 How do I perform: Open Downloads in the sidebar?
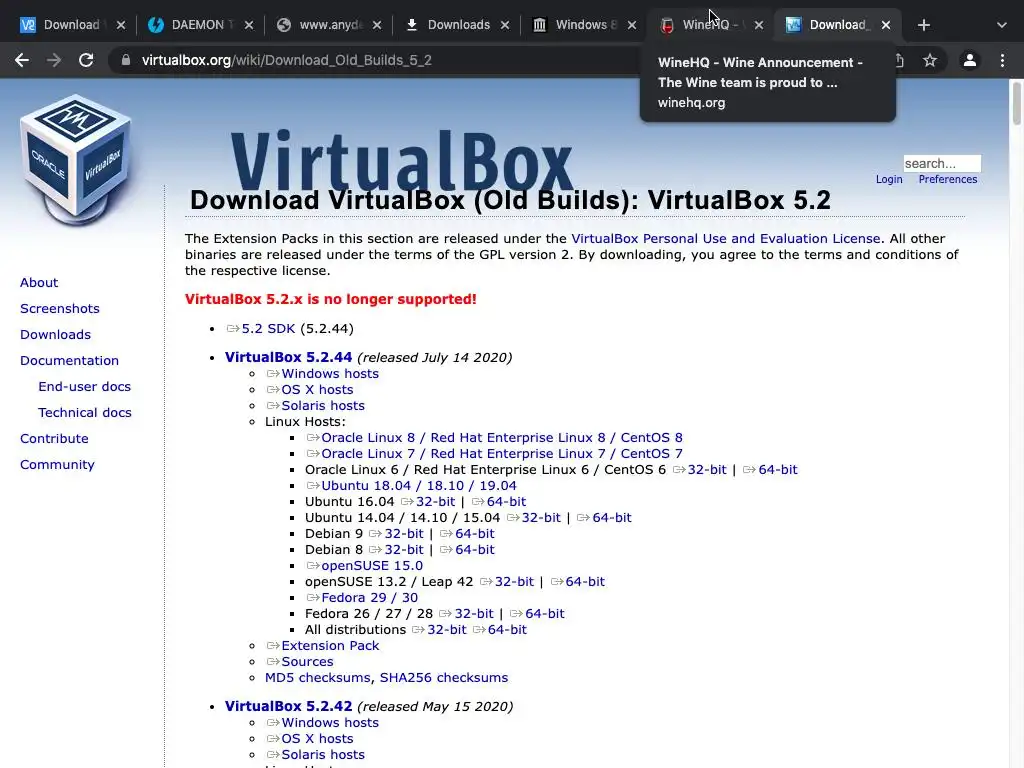point(55,335)
